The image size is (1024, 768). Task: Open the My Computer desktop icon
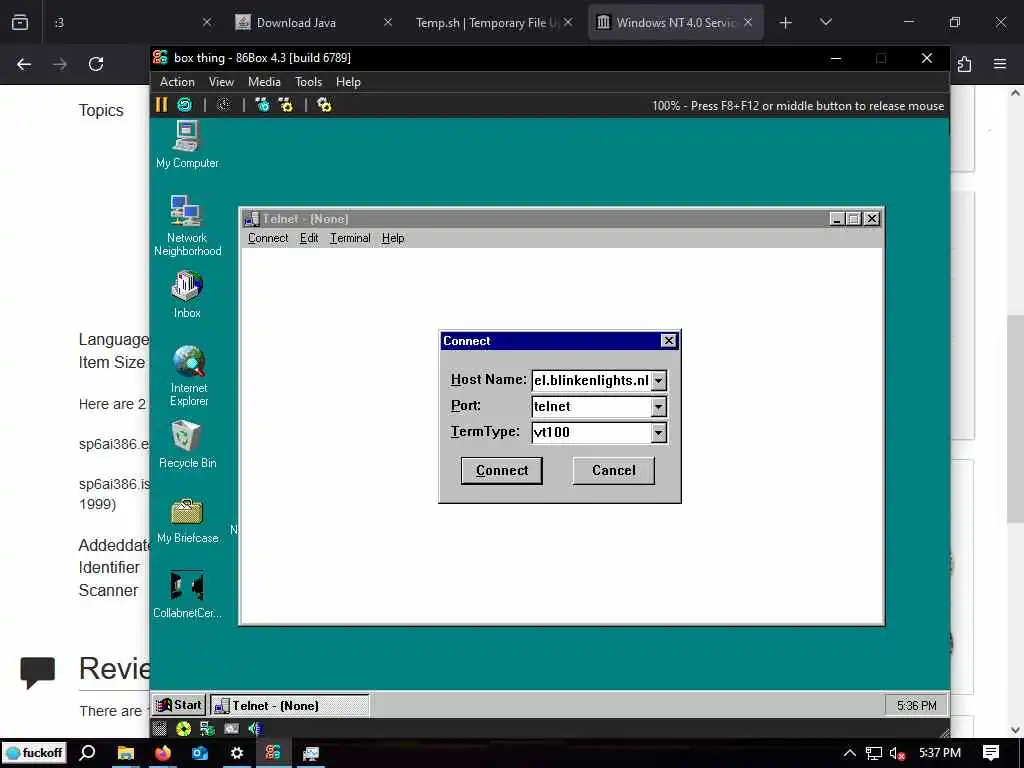[187, 145]
